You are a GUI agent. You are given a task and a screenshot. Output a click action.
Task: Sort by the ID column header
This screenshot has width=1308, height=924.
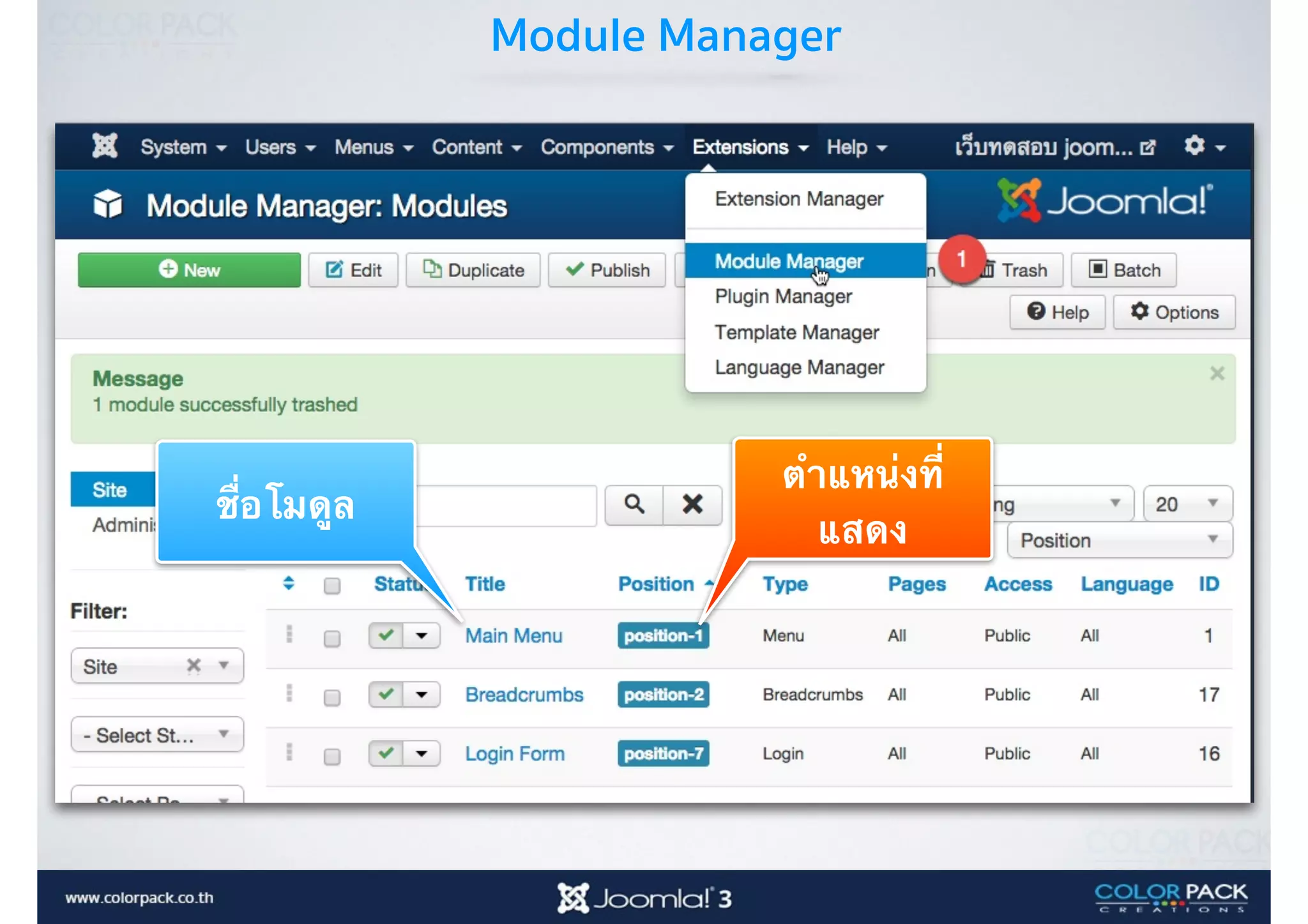(x=1209, y=584)
